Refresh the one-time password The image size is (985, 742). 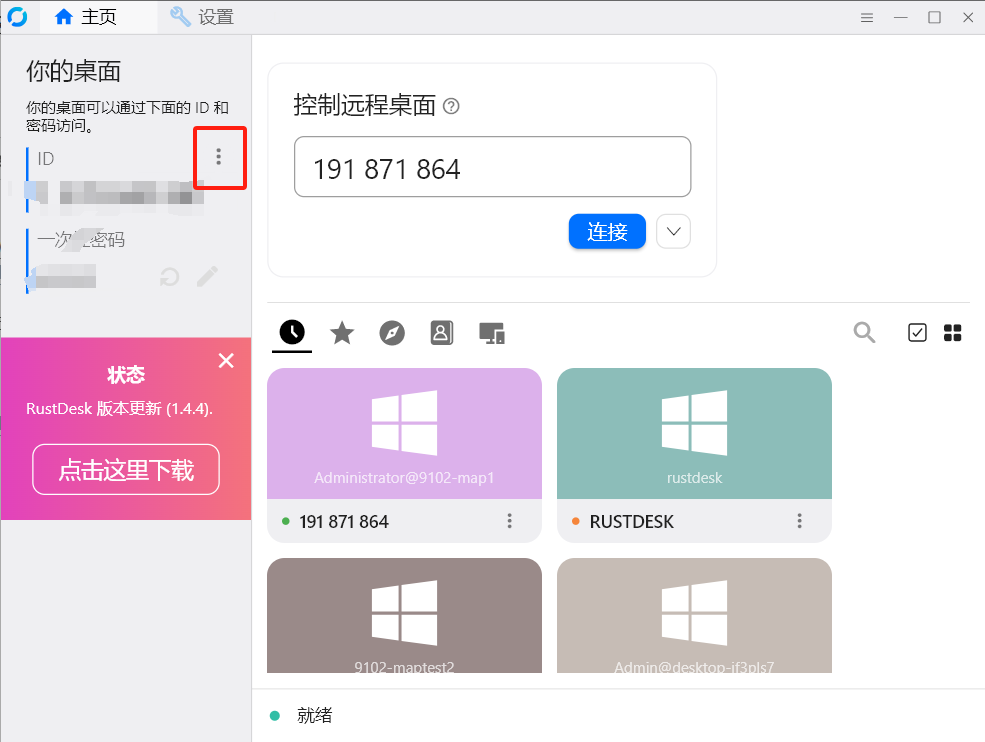point(170,277)
